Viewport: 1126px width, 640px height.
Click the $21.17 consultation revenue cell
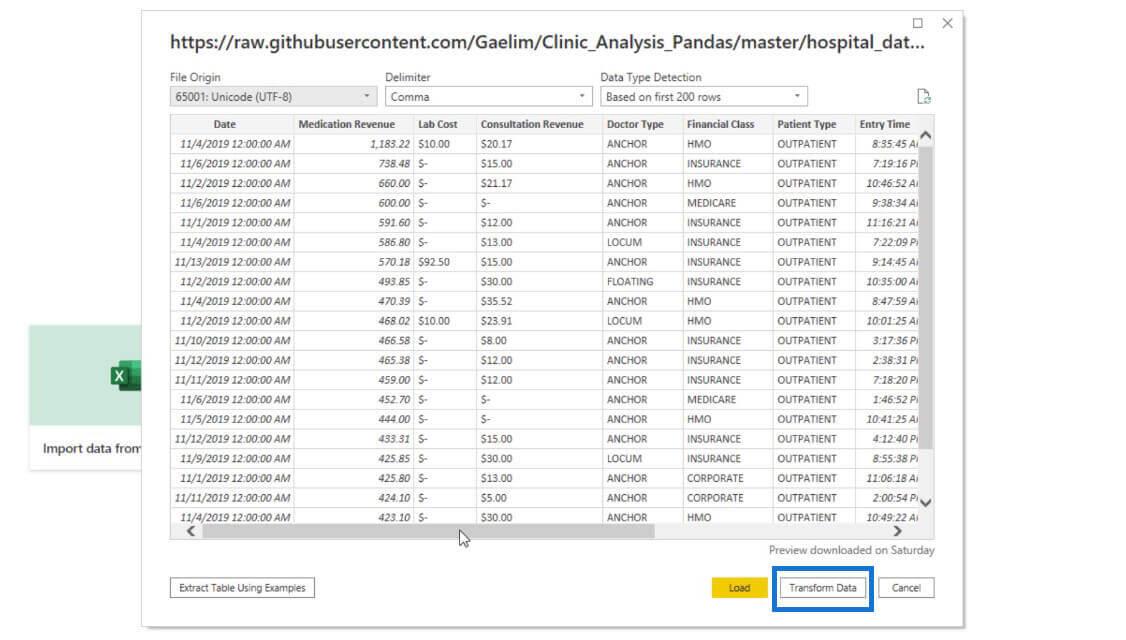tap(539, 183)
